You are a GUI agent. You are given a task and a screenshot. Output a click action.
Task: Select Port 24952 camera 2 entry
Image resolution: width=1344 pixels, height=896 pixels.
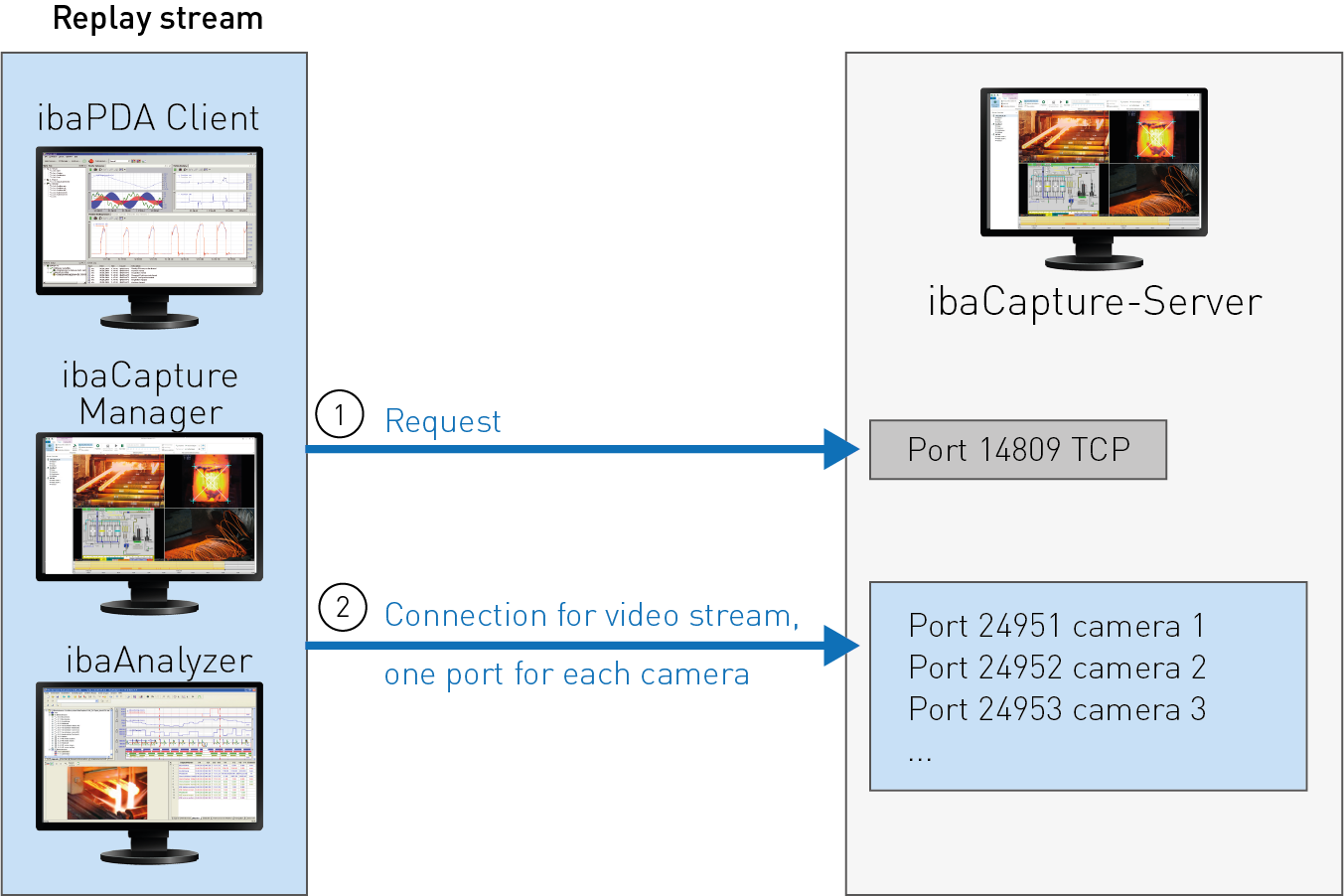tap(1056, 668)
